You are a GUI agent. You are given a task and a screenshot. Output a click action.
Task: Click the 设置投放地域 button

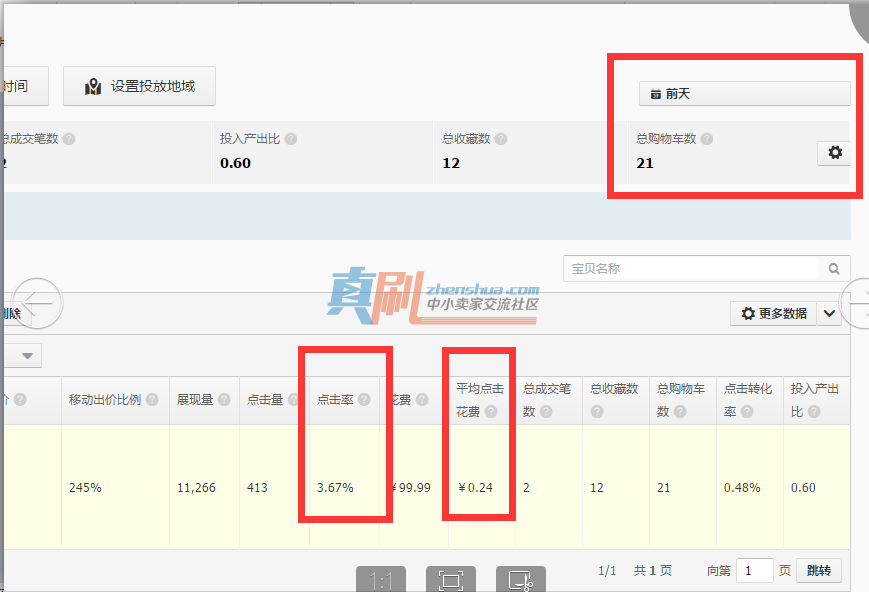click(139, 86)
